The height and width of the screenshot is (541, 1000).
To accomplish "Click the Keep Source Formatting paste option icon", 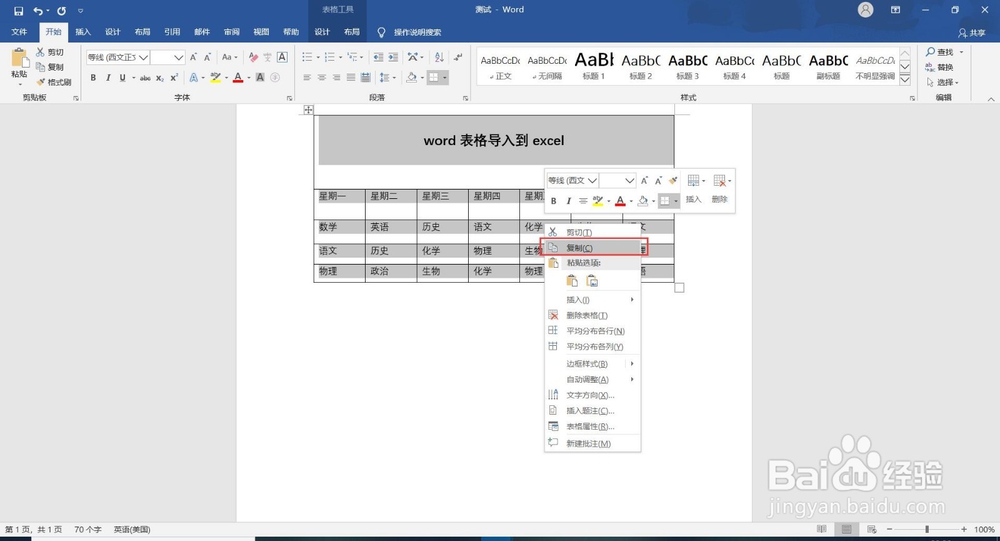I will 572,281.
